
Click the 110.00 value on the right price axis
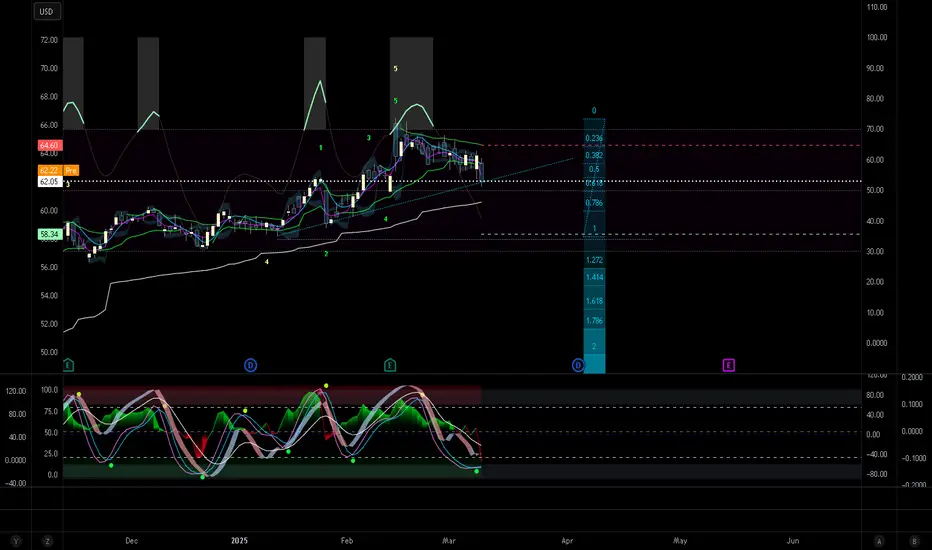(877, 7)
